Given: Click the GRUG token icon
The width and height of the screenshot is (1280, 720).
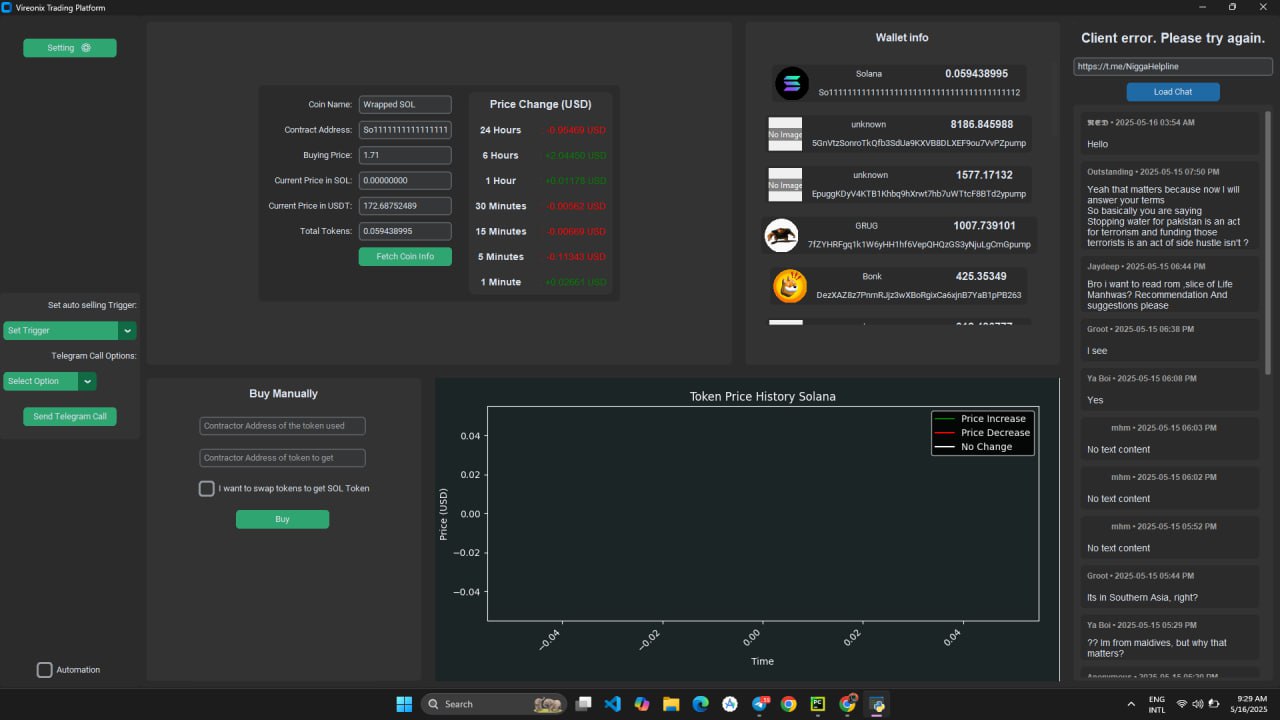Looking at the screenshot, I should (x=781, y=235).
